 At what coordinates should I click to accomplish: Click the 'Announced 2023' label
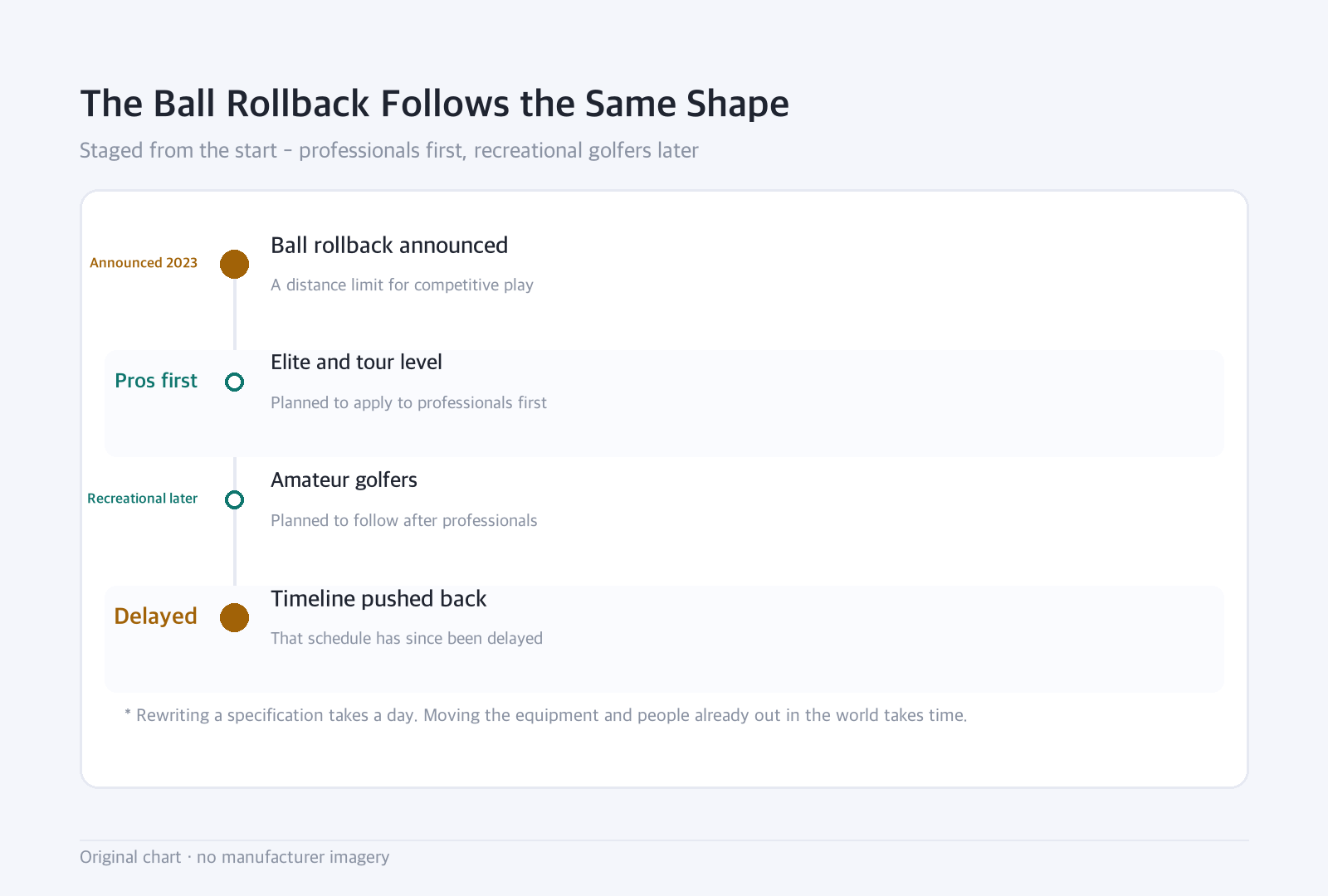coord(144,263)
